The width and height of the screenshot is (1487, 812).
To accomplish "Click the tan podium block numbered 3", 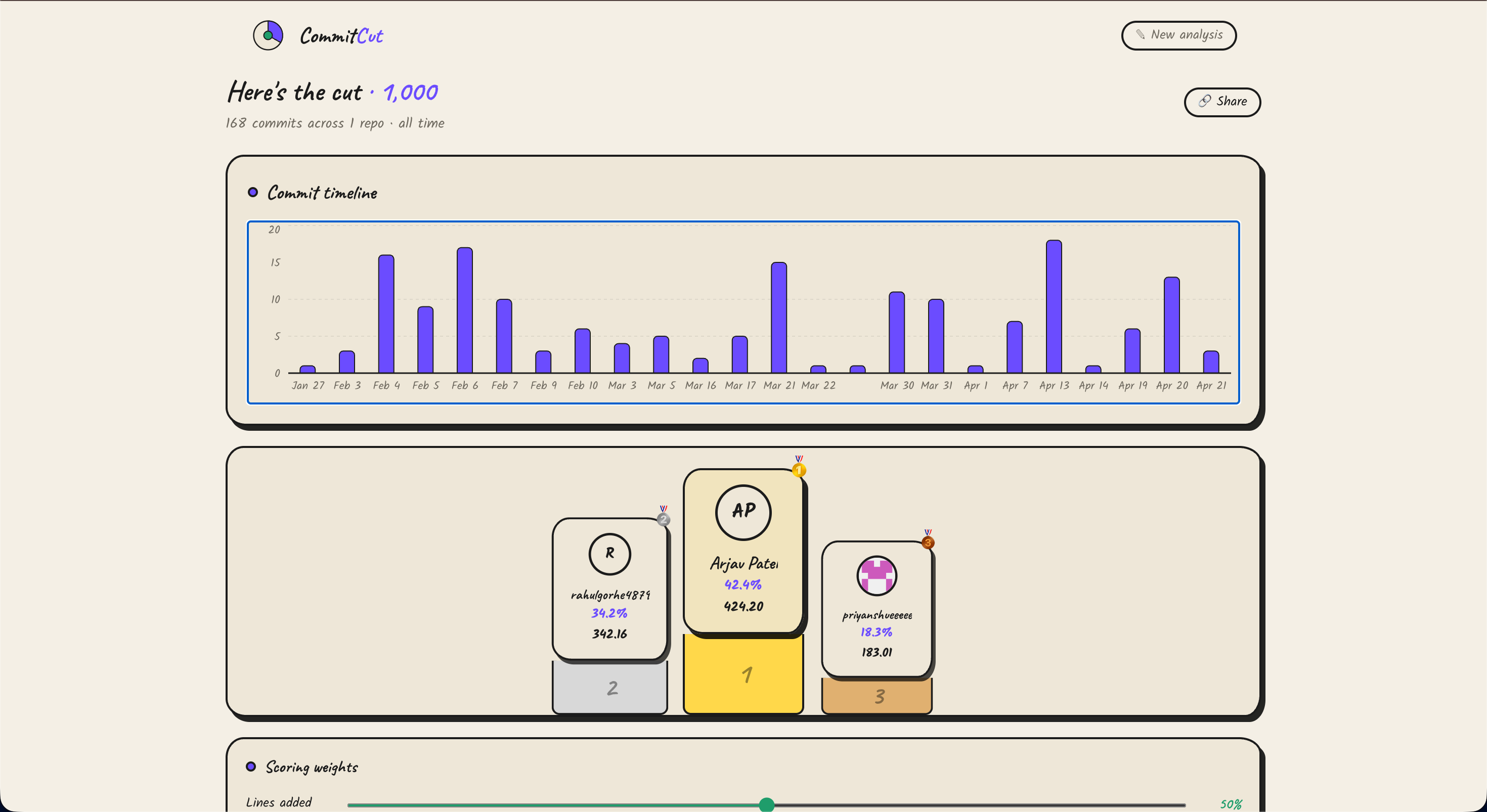I will [876, 696].
